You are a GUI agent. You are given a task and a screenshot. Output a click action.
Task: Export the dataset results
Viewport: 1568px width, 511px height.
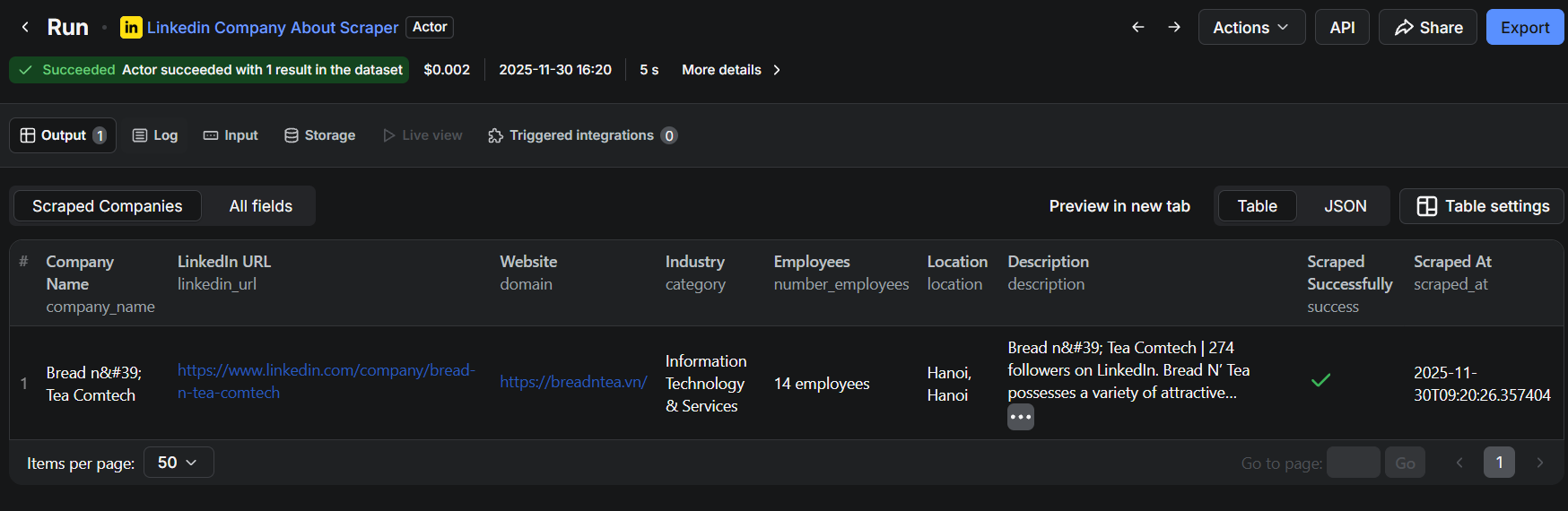[x=1525, y=28]
